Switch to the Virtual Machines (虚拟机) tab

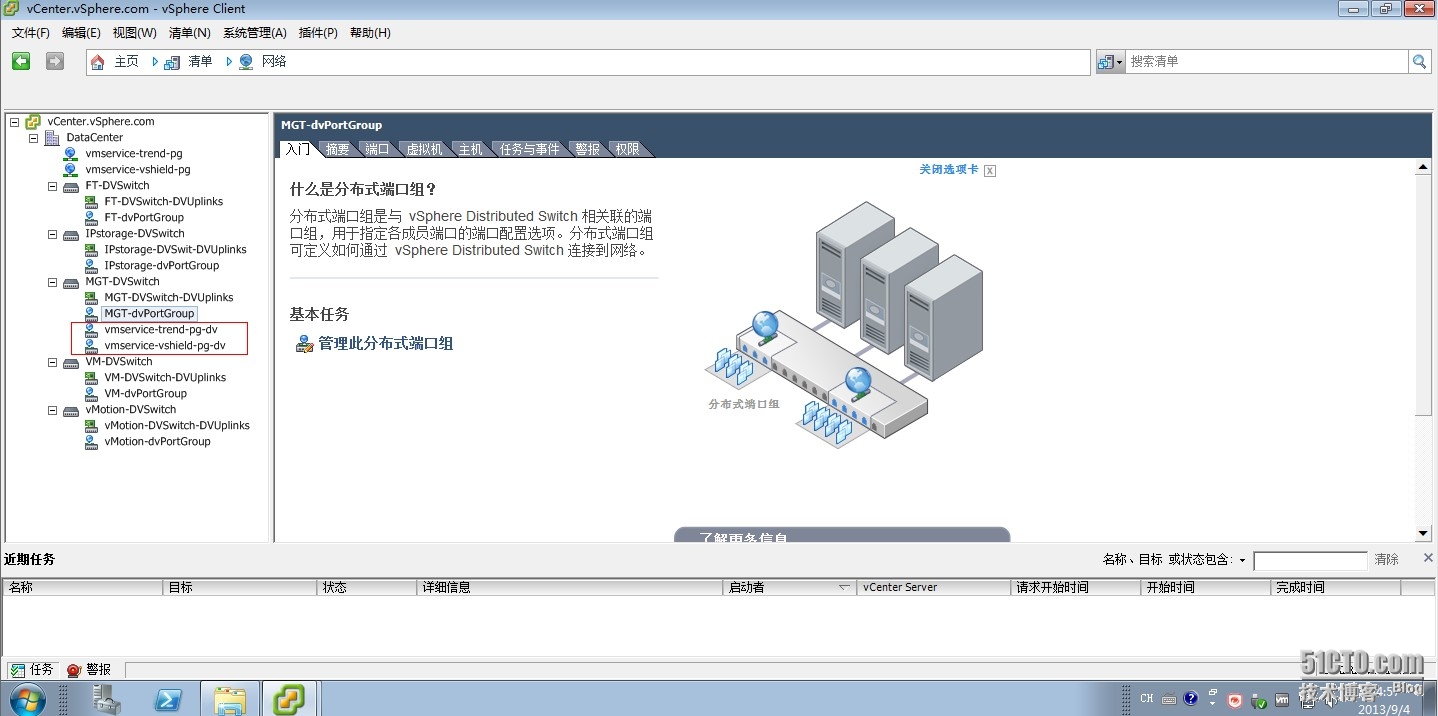click(x=424, y=149)
